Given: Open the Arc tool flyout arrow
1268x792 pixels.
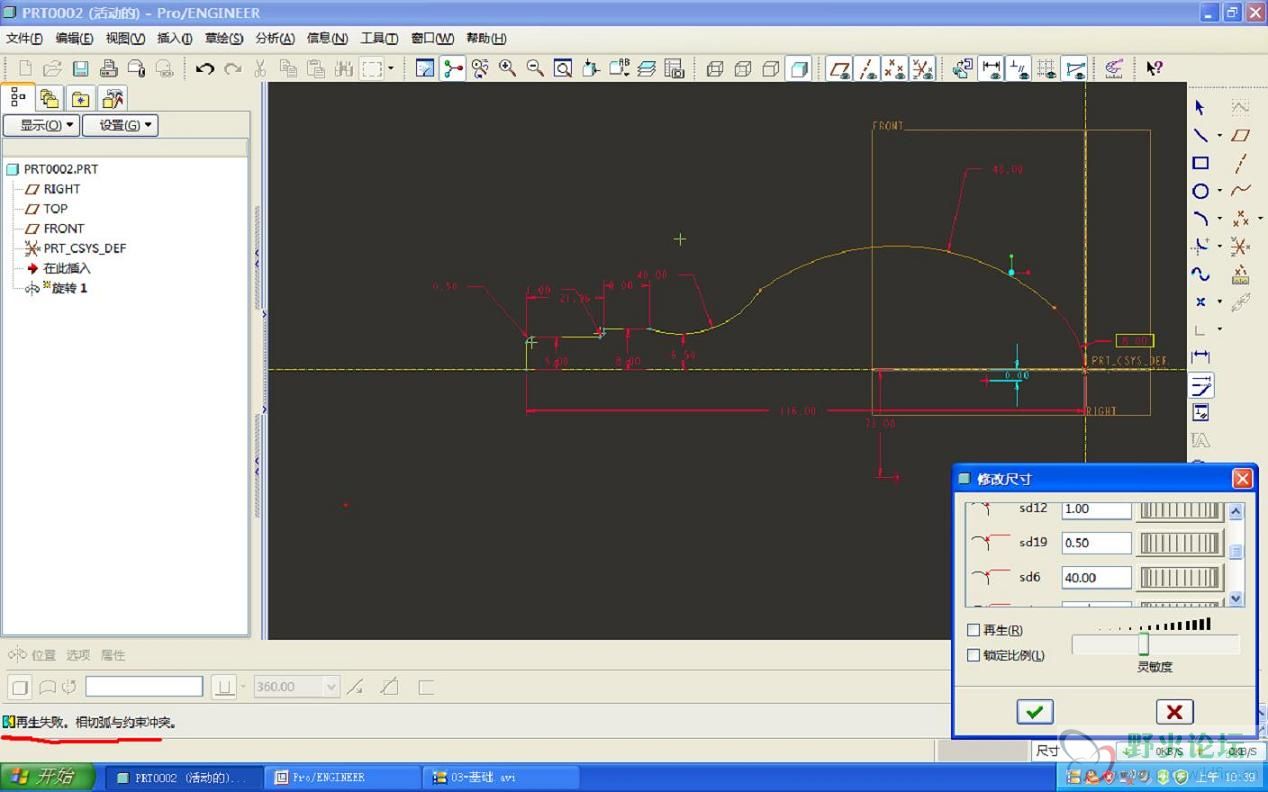Looking at the screenshot, I should coord(1219,219).
